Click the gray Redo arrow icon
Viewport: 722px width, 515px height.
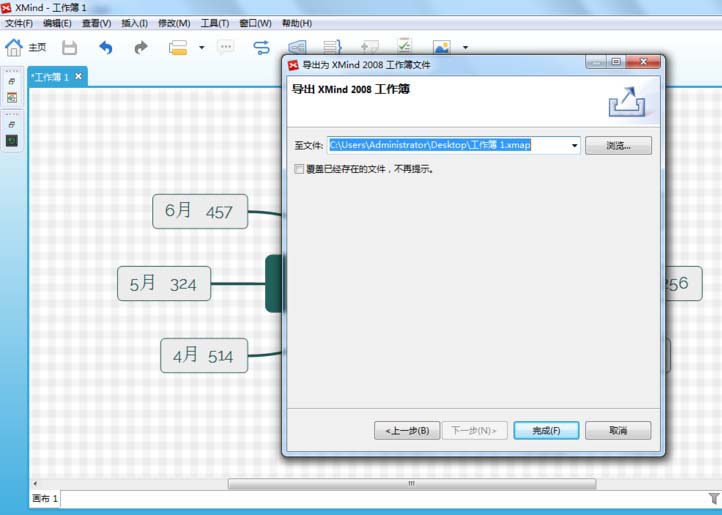(141, 47)
